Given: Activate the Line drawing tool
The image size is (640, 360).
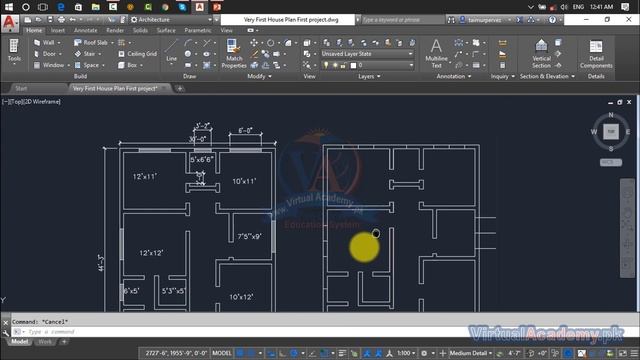Looking at the screenshot, I should point(171,51).
